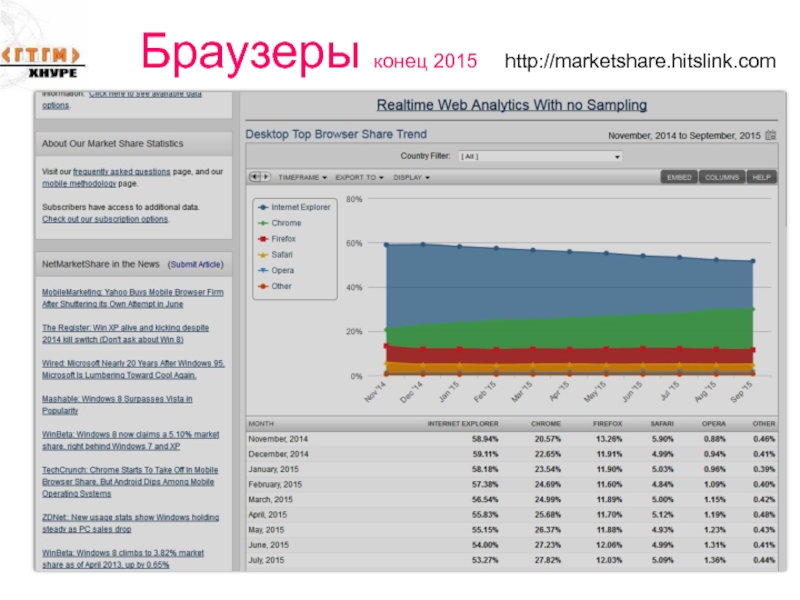Select the January, 2015 table row
The image size is (800, 600).
[x=512, y=469]
